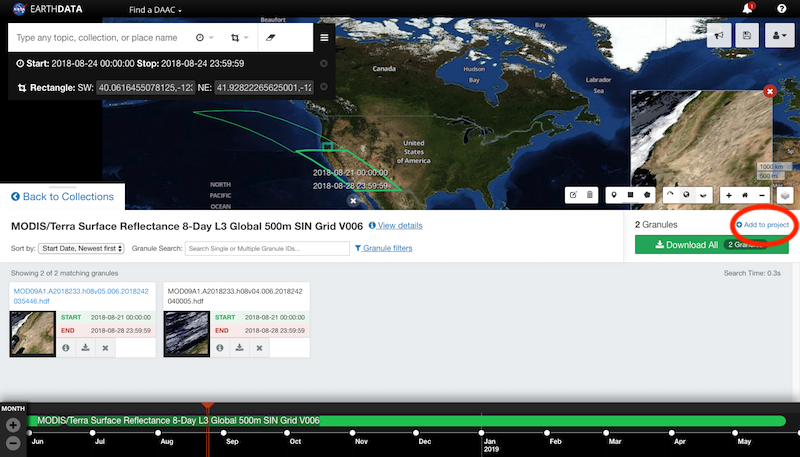The width and height of the screenshot is (800, 457).
Task: Click Add to project link
Action: [762, 225]
